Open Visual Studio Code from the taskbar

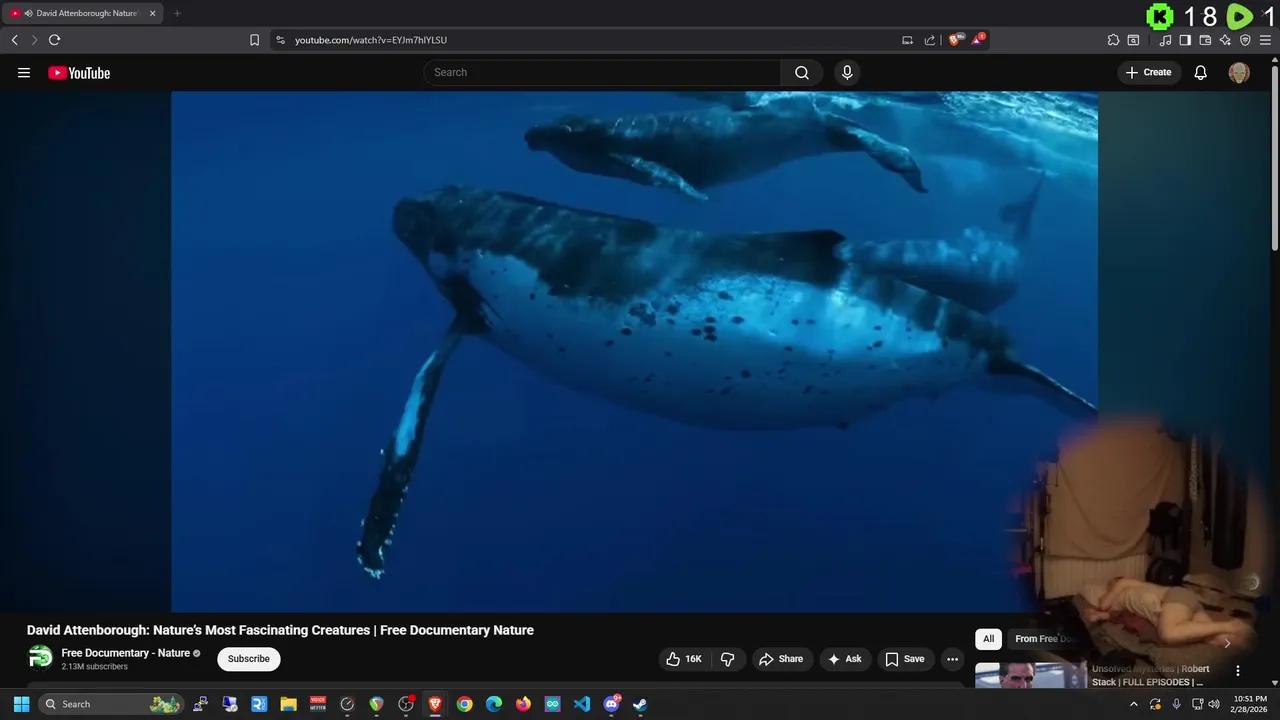pyautogui.click(x=582, y=704)
